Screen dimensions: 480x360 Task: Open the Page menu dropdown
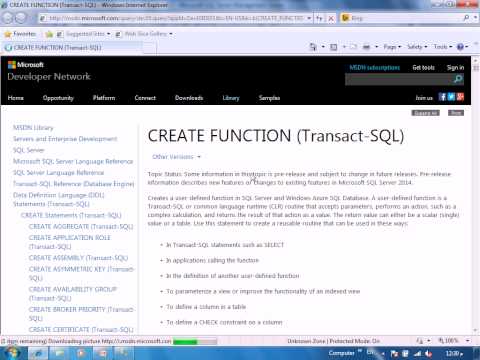(x=392, y=47)
